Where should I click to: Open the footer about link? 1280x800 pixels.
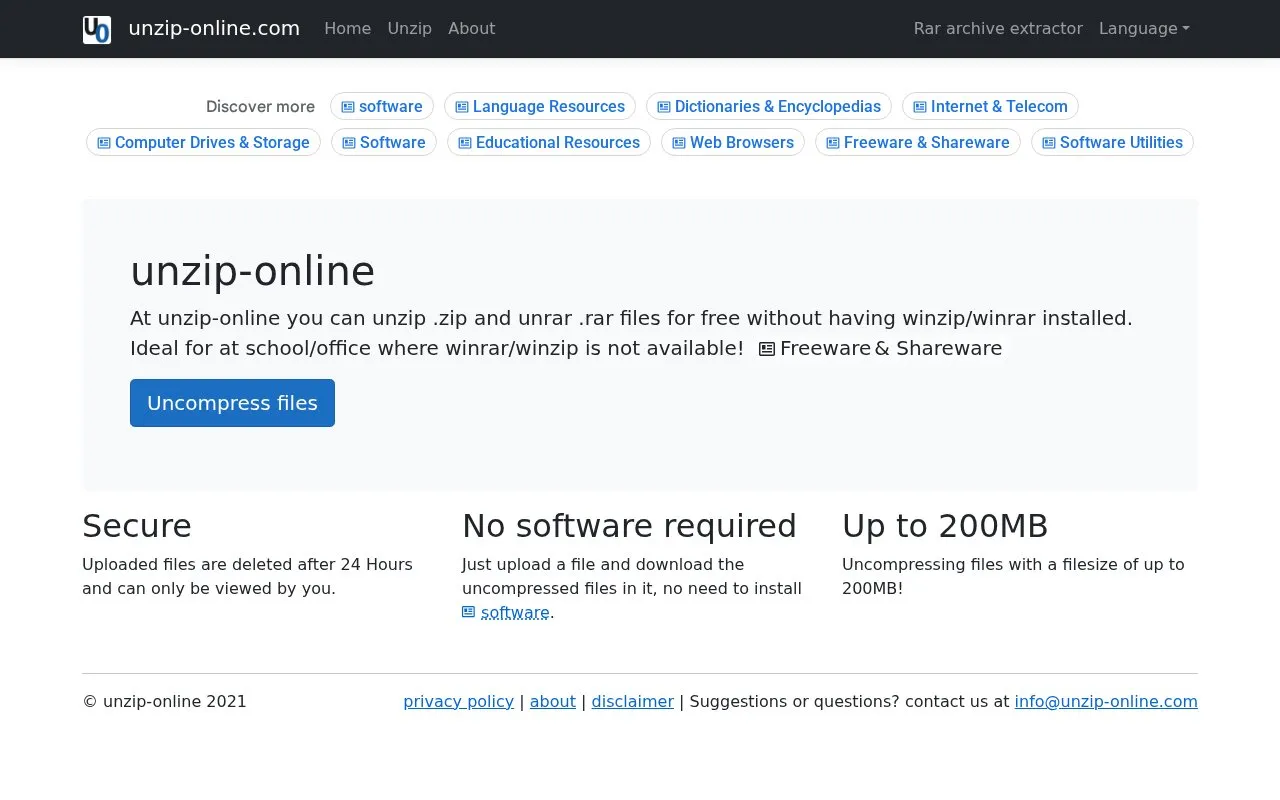[x=553, y=701]
